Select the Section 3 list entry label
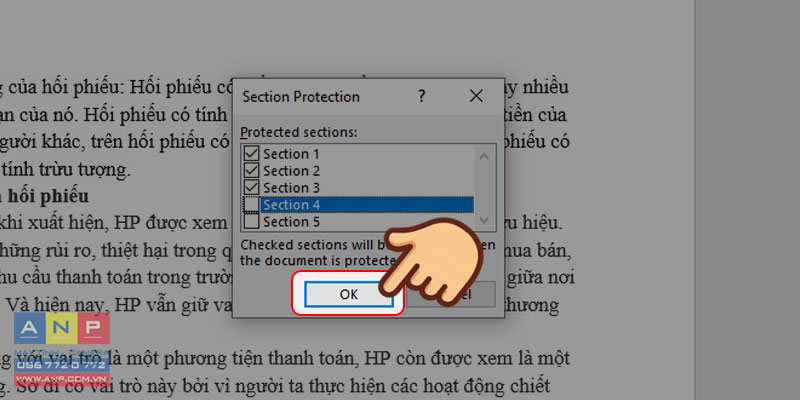The width and height of the screenshot is (800, 400). tap(291, 188)
